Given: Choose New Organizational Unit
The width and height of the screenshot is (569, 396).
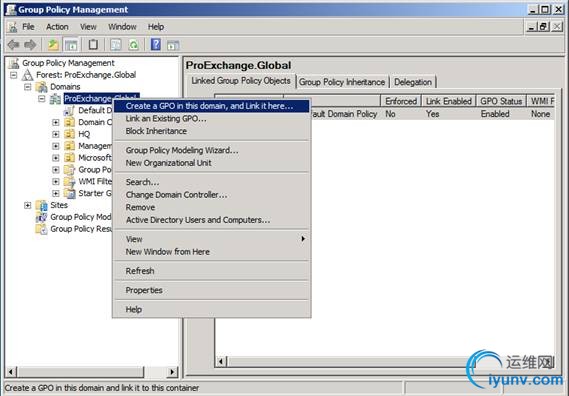Looking at the screenshot, I should [x=212, y=163].
